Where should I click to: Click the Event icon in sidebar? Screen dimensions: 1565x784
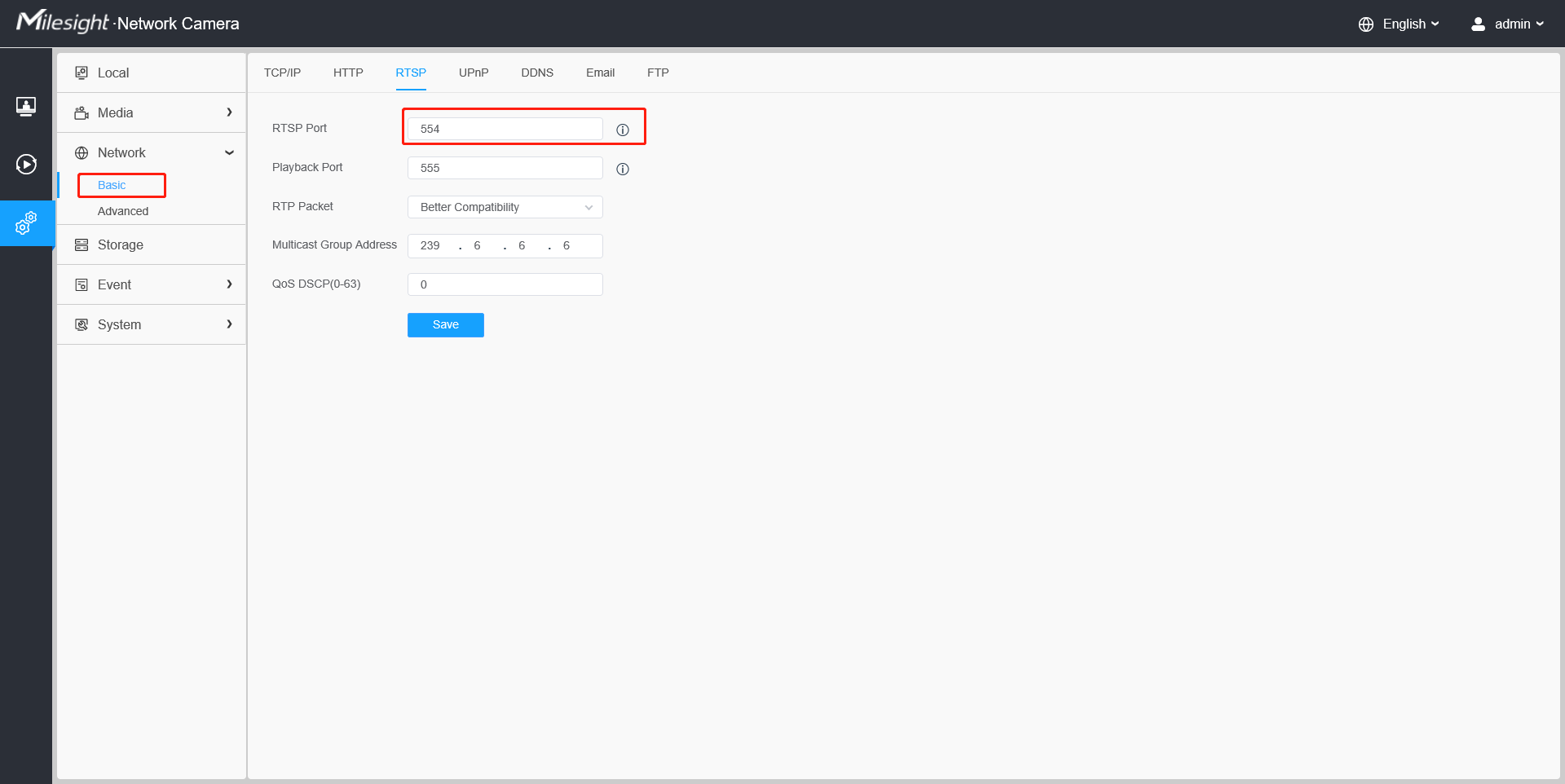[x=82, y=284]
